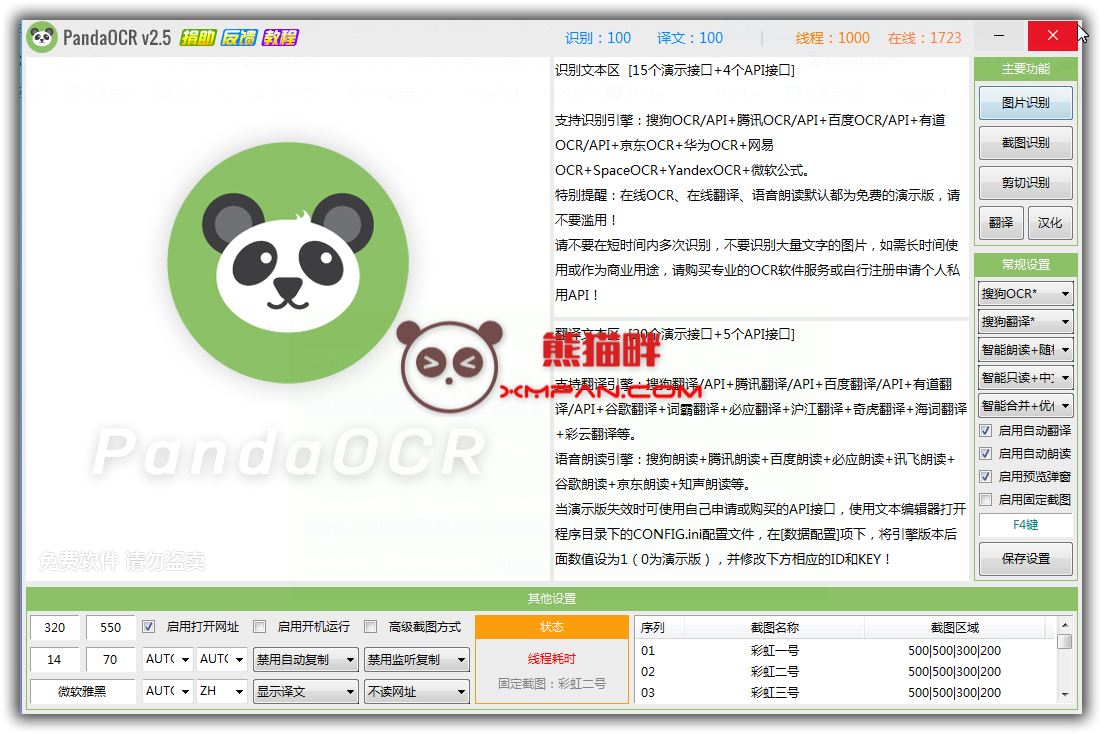Open the 禁用自动复制 dropdown

[306, 660]
